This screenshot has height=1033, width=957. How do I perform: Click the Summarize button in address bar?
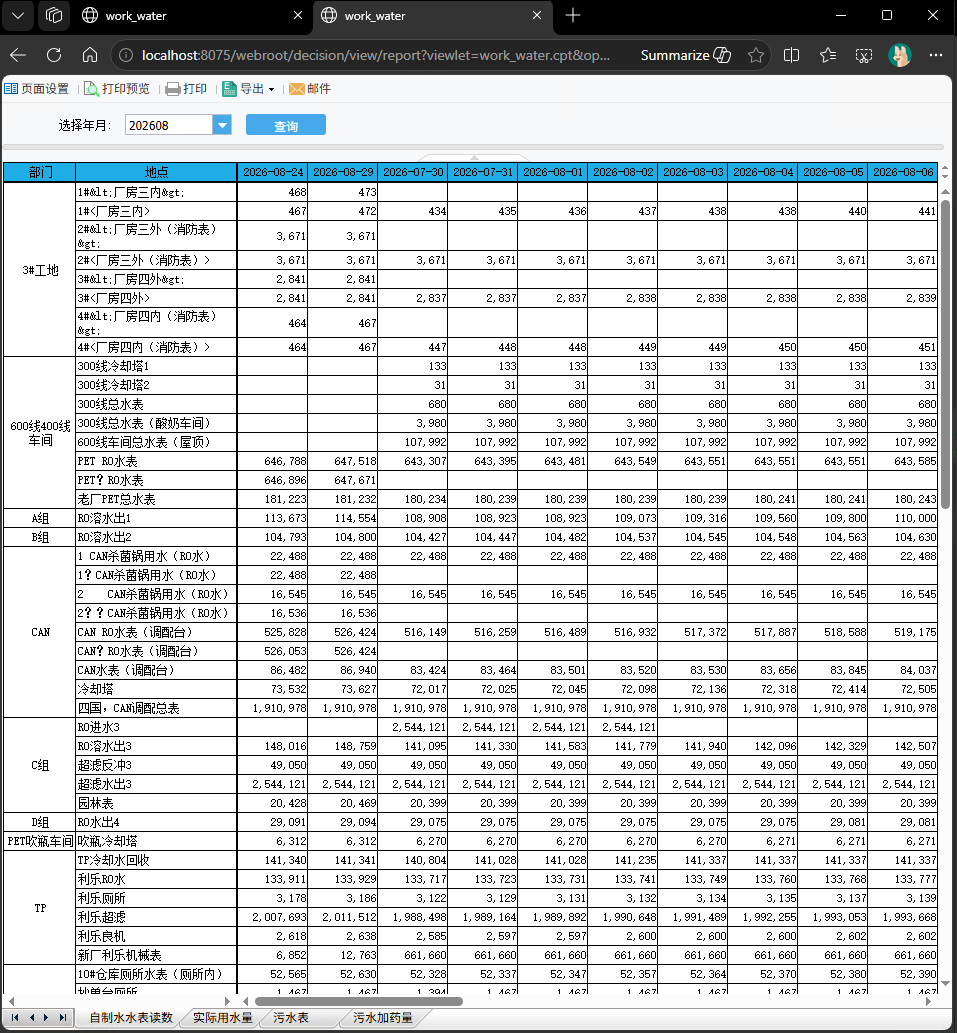click(x=686, y=55)
